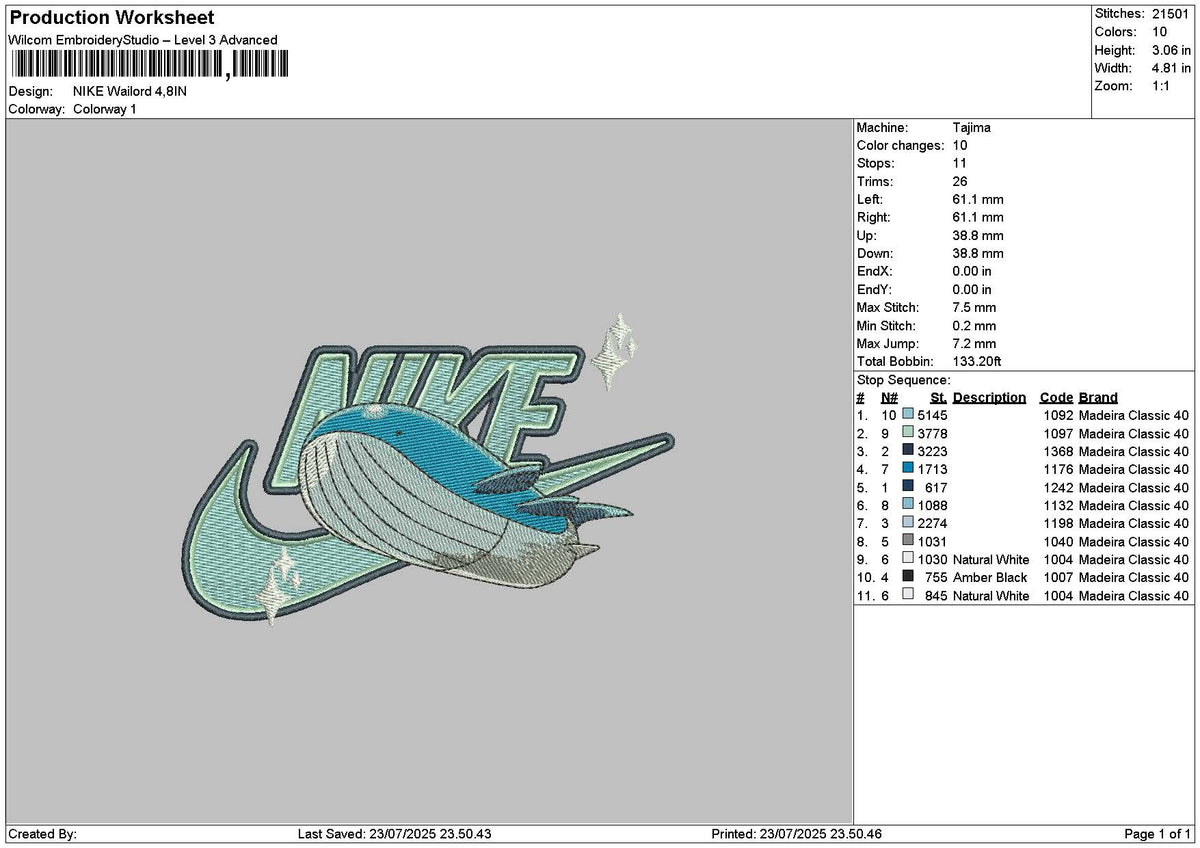Image resolution: width=1200 pixels, height=848 pixels.
Task: Click the sky blue swatch beside 1088
Action: (908, 504)
